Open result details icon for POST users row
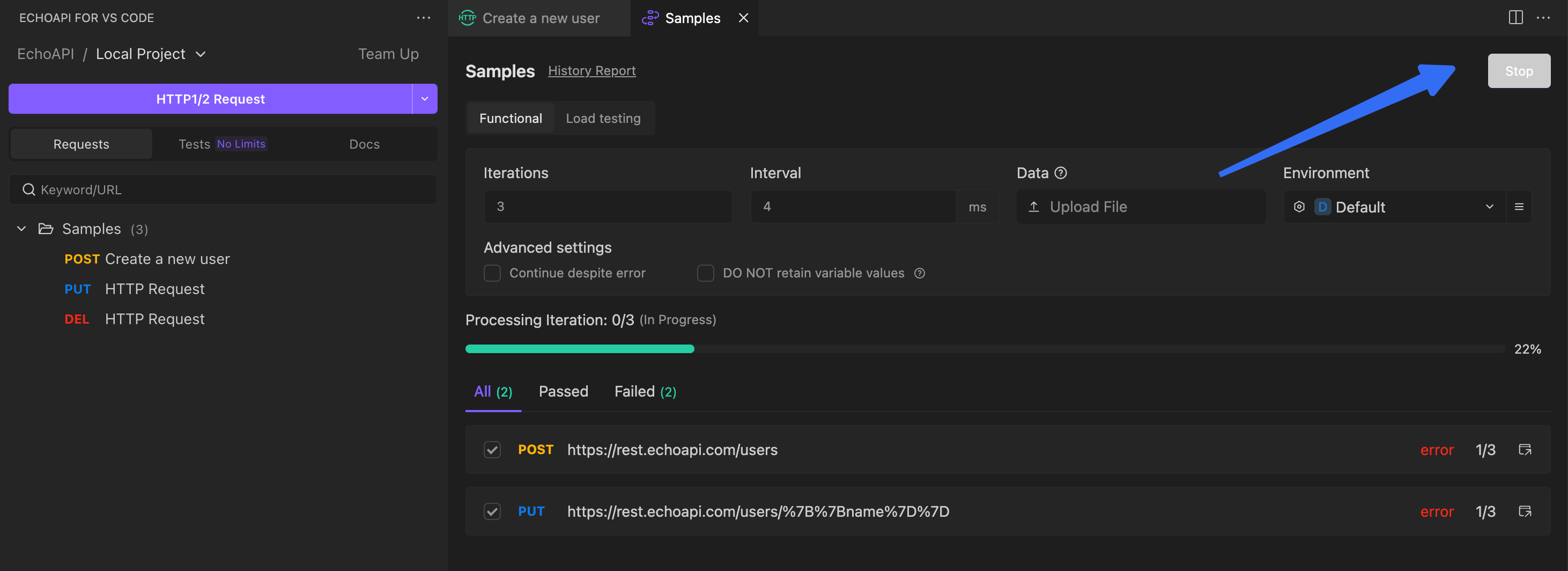The image size is (1568, 571). click(x=1525, y=450)
